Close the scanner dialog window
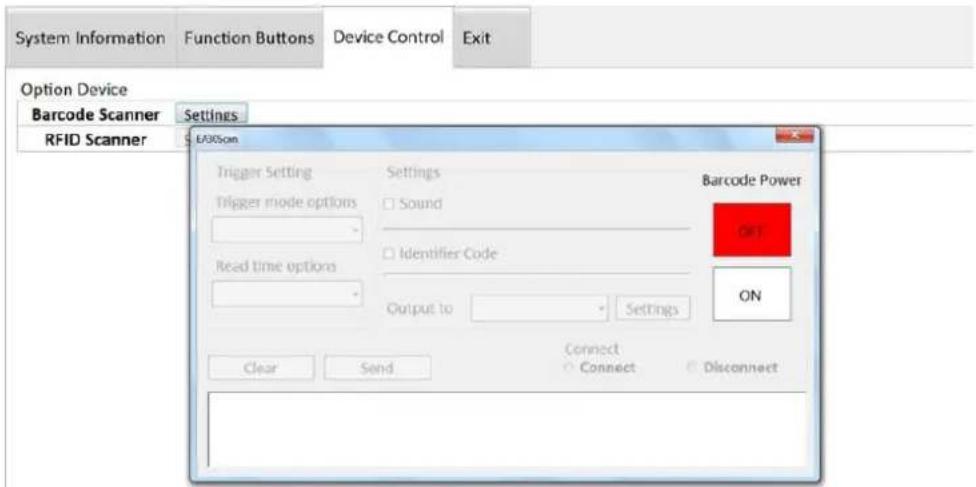This screenshot has width=976, height=487. 794,136
